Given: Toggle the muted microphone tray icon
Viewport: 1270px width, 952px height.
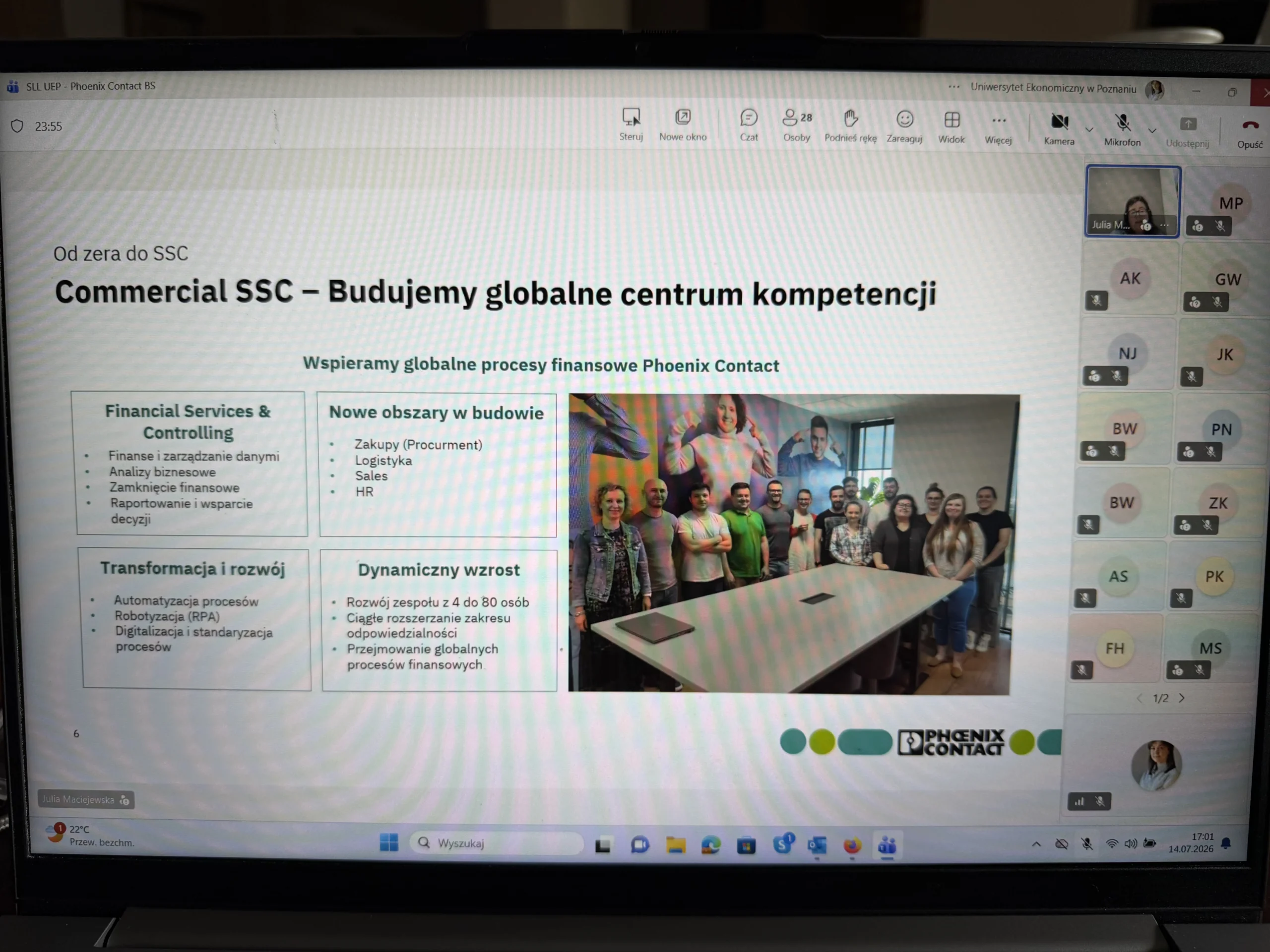Looking at the screenshot, I should [1086, 844].
